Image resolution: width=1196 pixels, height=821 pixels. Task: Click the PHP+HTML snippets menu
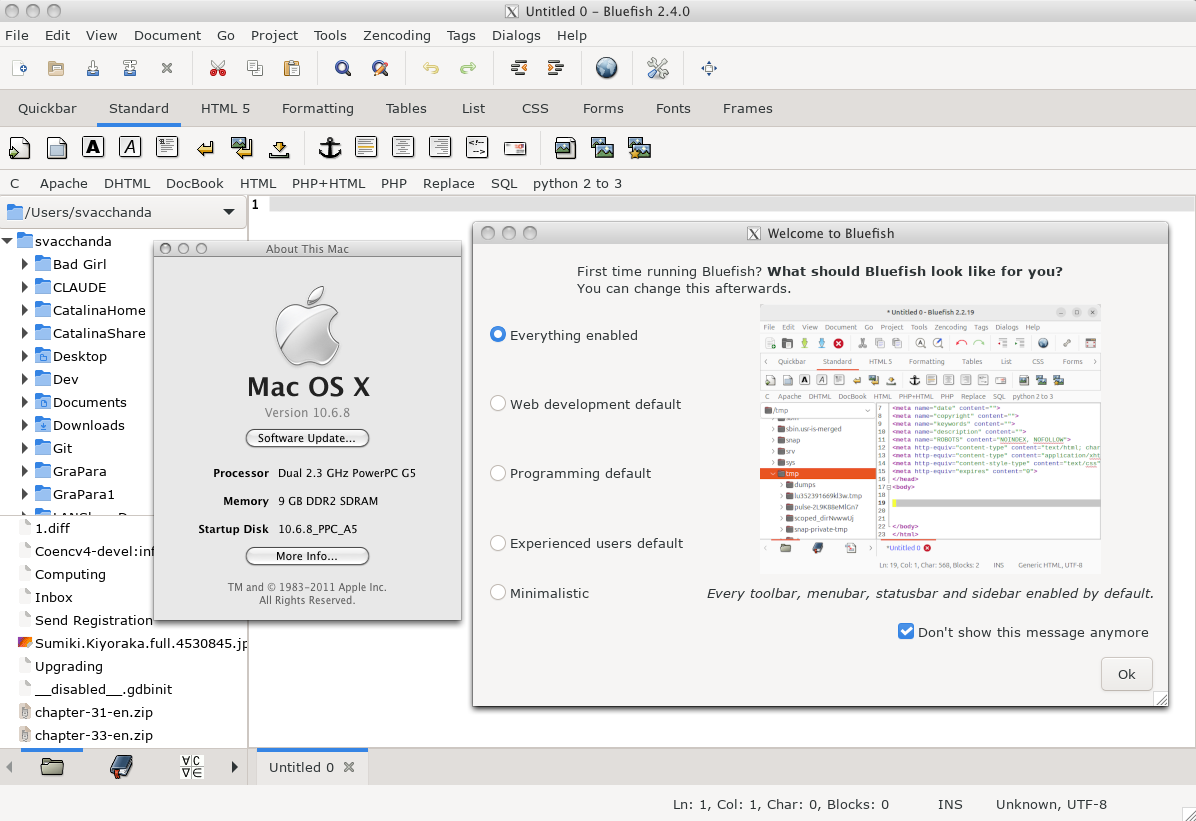(x=328, y=183)
